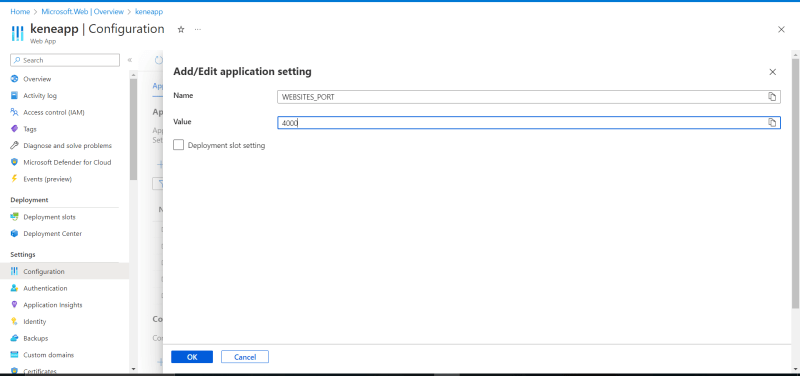Open Overview in the sidebar menu
The height and width of the screenshot is (376, 800).
click(x=37, y=79)
